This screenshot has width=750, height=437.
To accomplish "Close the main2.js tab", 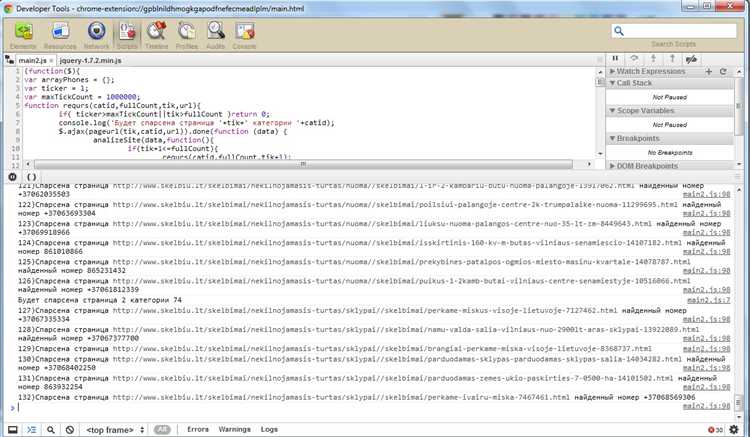I will click(x=51, y=61).
